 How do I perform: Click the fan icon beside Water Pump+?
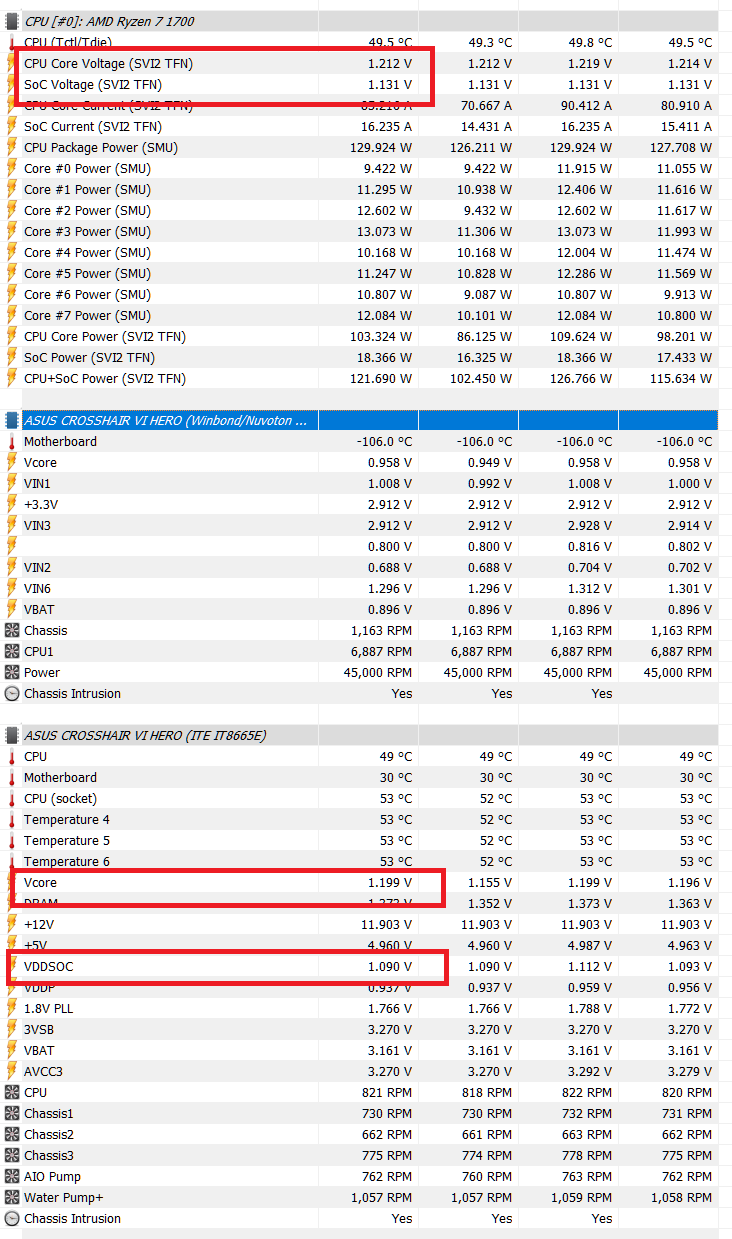[x=12, y=1197]
